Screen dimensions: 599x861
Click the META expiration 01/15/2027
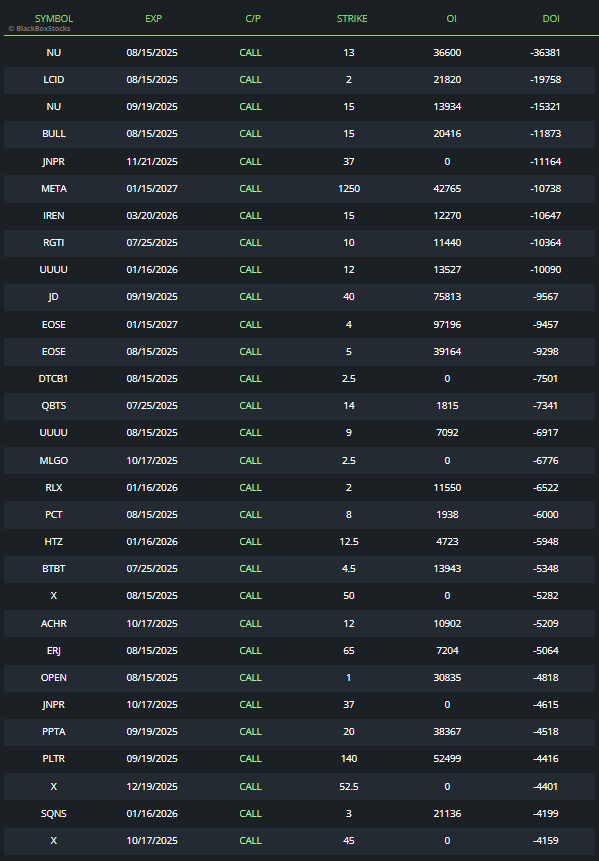point(152,188)
